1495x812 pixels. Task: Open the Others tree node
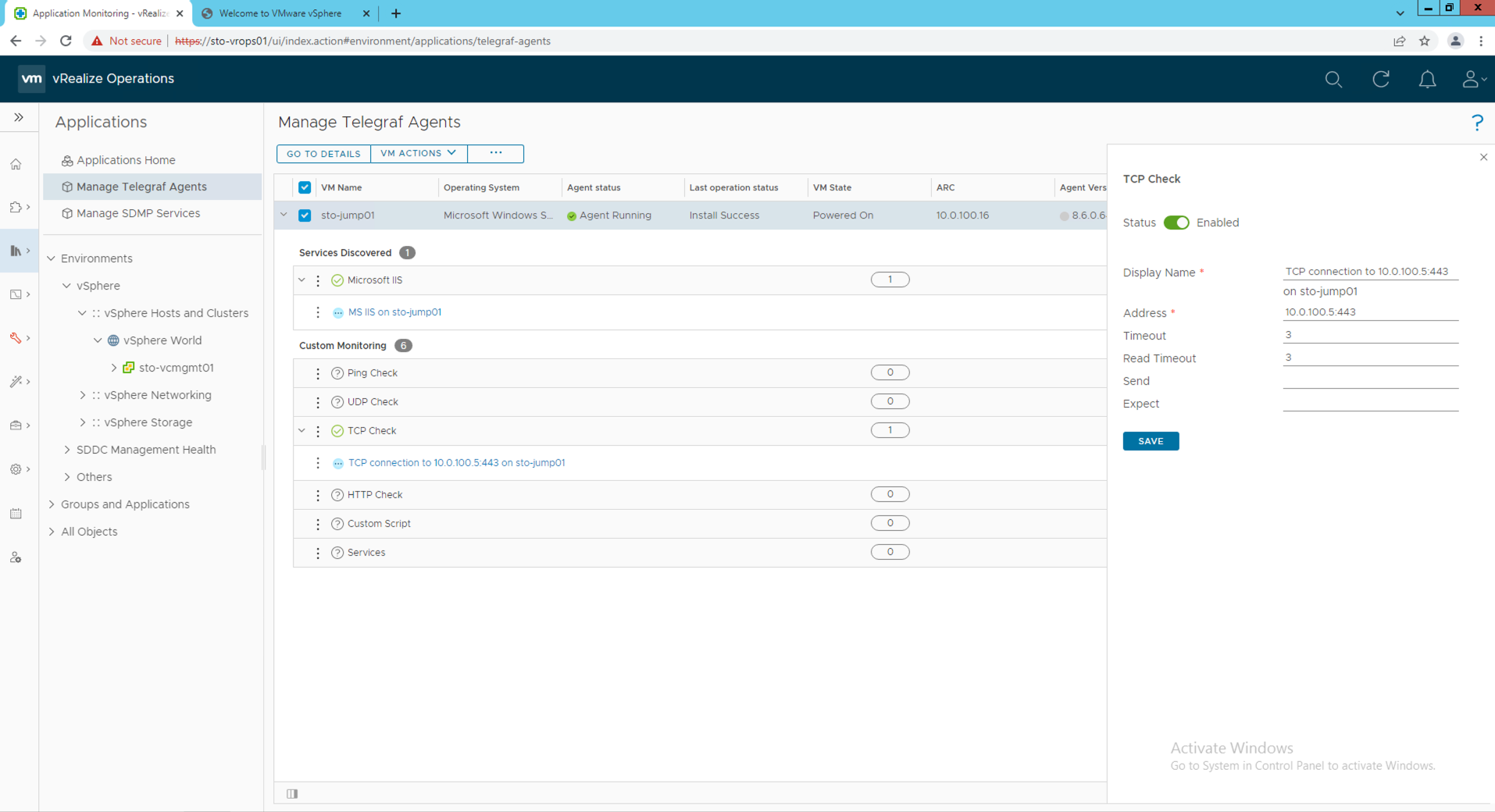tap(94, 477)
